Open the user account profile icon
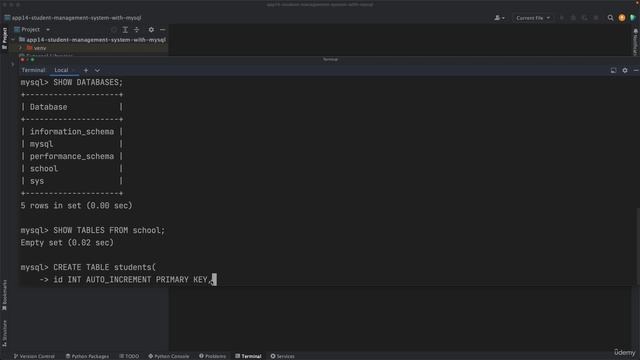 (499, 18)
